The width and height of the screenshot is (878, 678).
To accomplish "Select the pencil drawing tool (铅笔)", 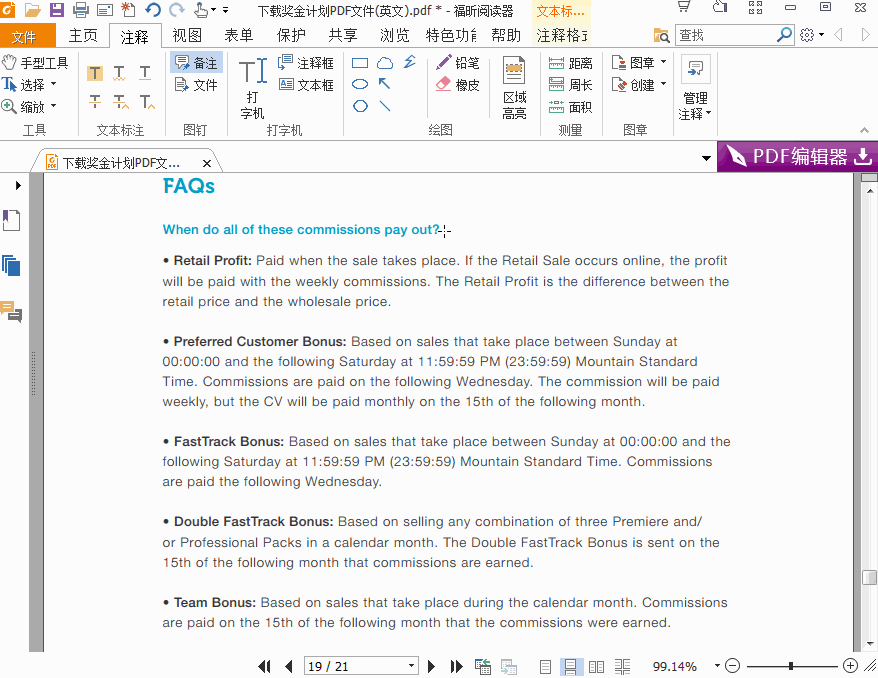I will (x=457, y=63).
